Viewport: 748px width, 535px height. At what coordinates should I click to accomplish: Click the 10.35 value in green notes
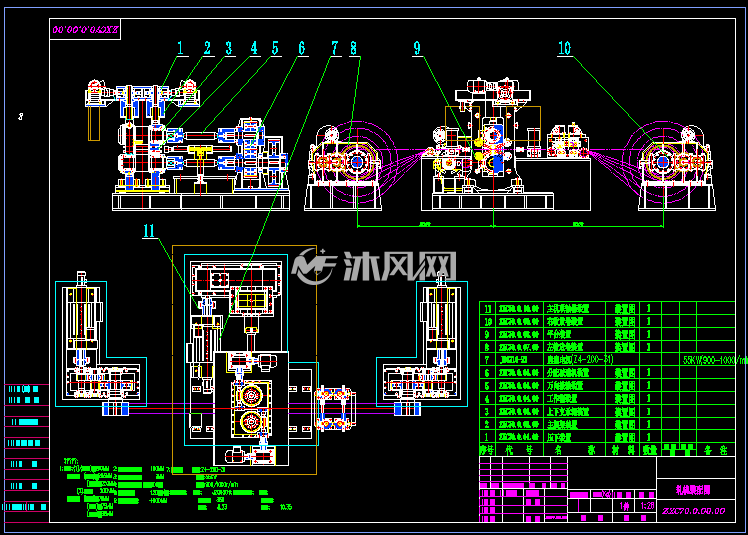point(286,507)
